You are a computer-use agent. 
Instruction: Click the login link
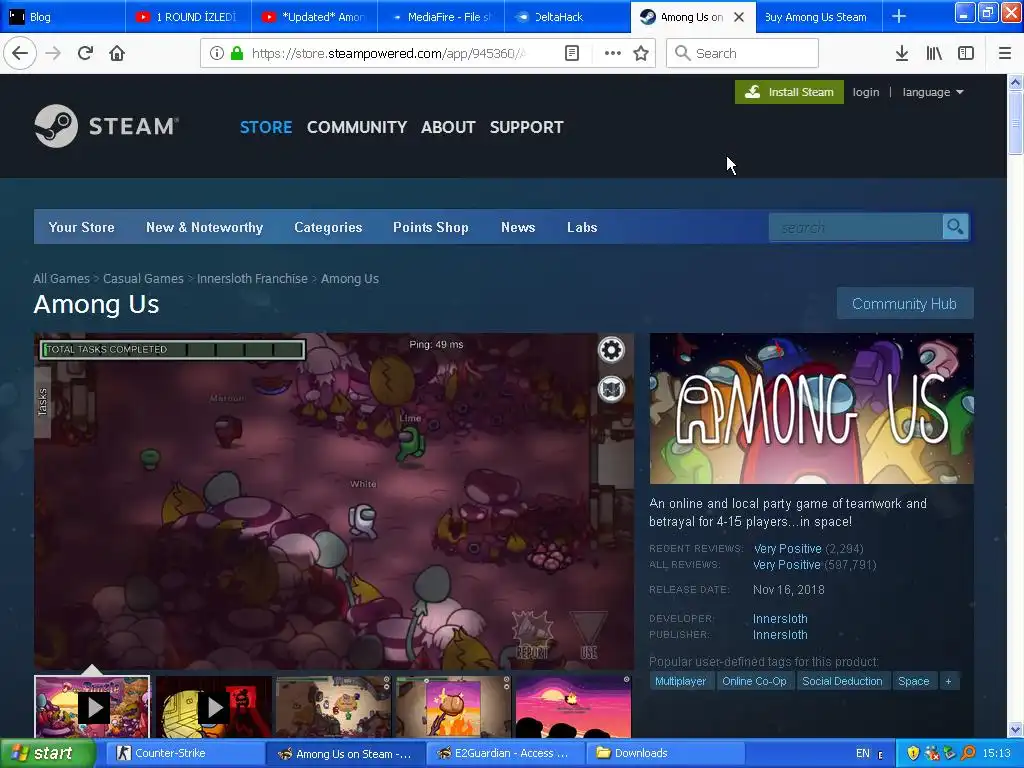(x=866, y=92)
